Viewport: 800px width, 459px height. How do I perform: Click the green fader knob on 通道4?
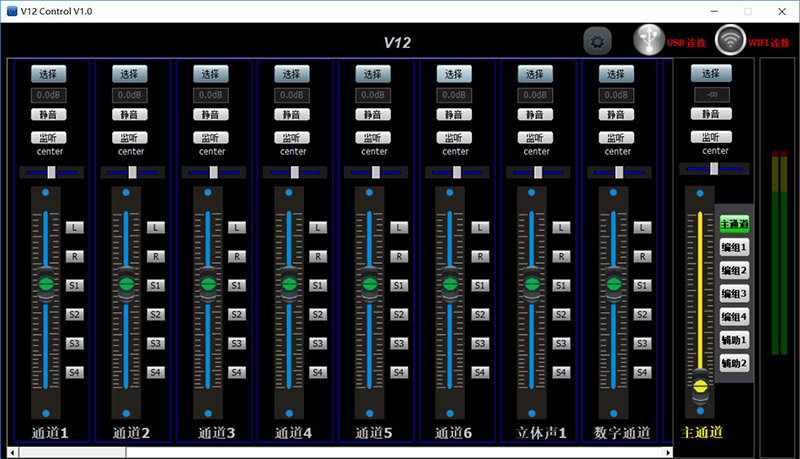(x=289, y=285)
